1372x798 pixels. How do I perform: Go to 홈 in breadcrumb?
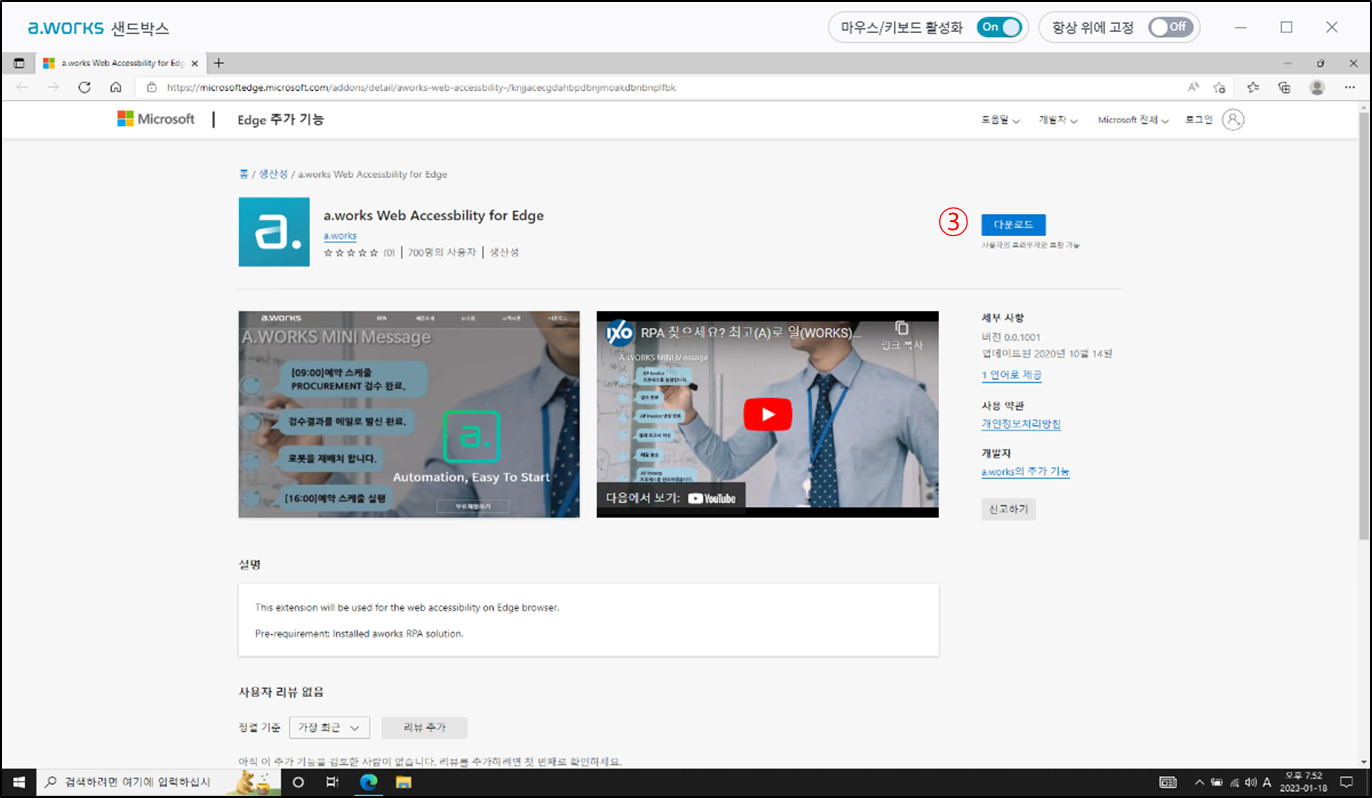point(243,174)
